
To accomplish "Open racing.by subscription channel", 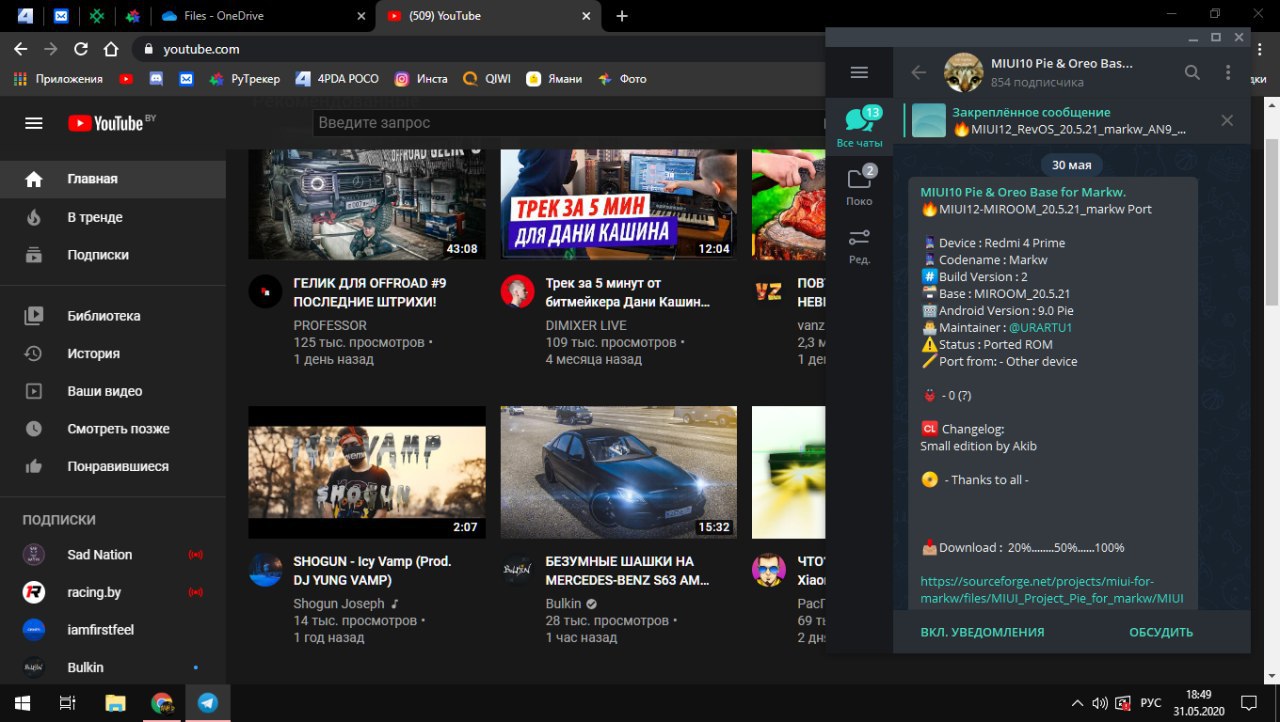I will pyautogui.click(x=112, y=592).
